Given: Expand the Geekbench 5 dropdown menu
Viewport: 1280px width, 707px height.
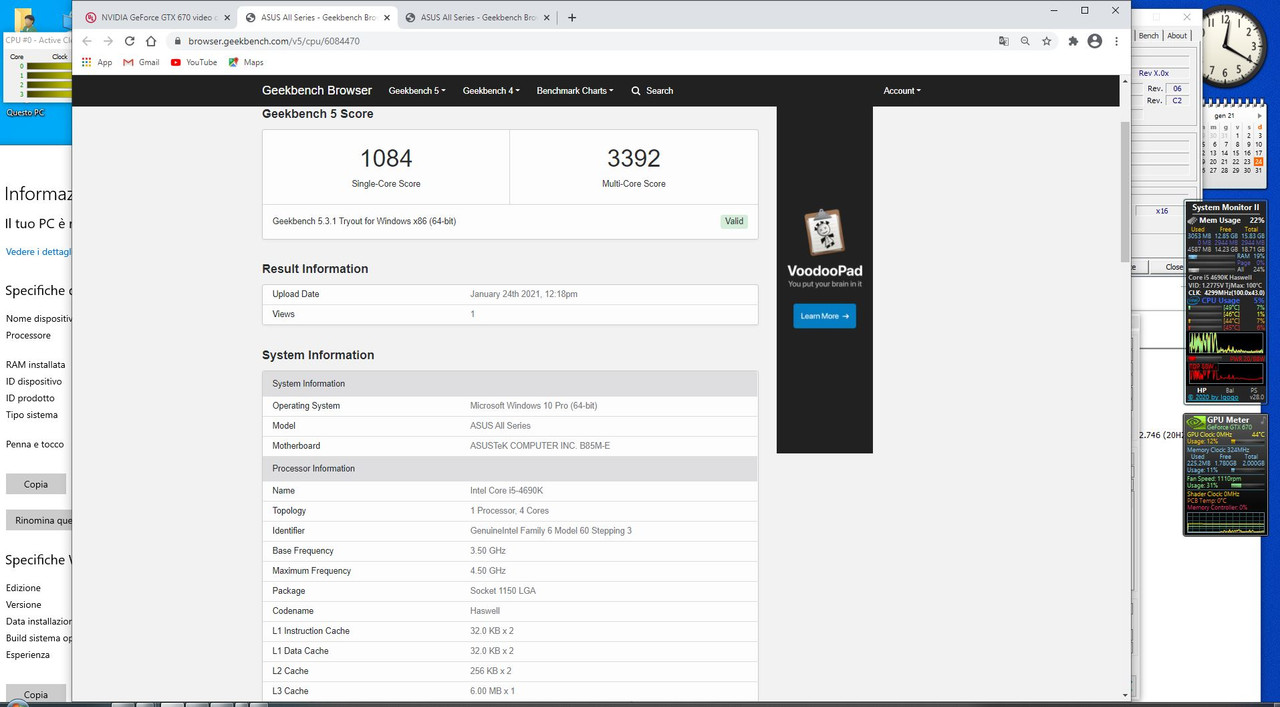Looking at the screenshot, I should [x=417, y=90].
